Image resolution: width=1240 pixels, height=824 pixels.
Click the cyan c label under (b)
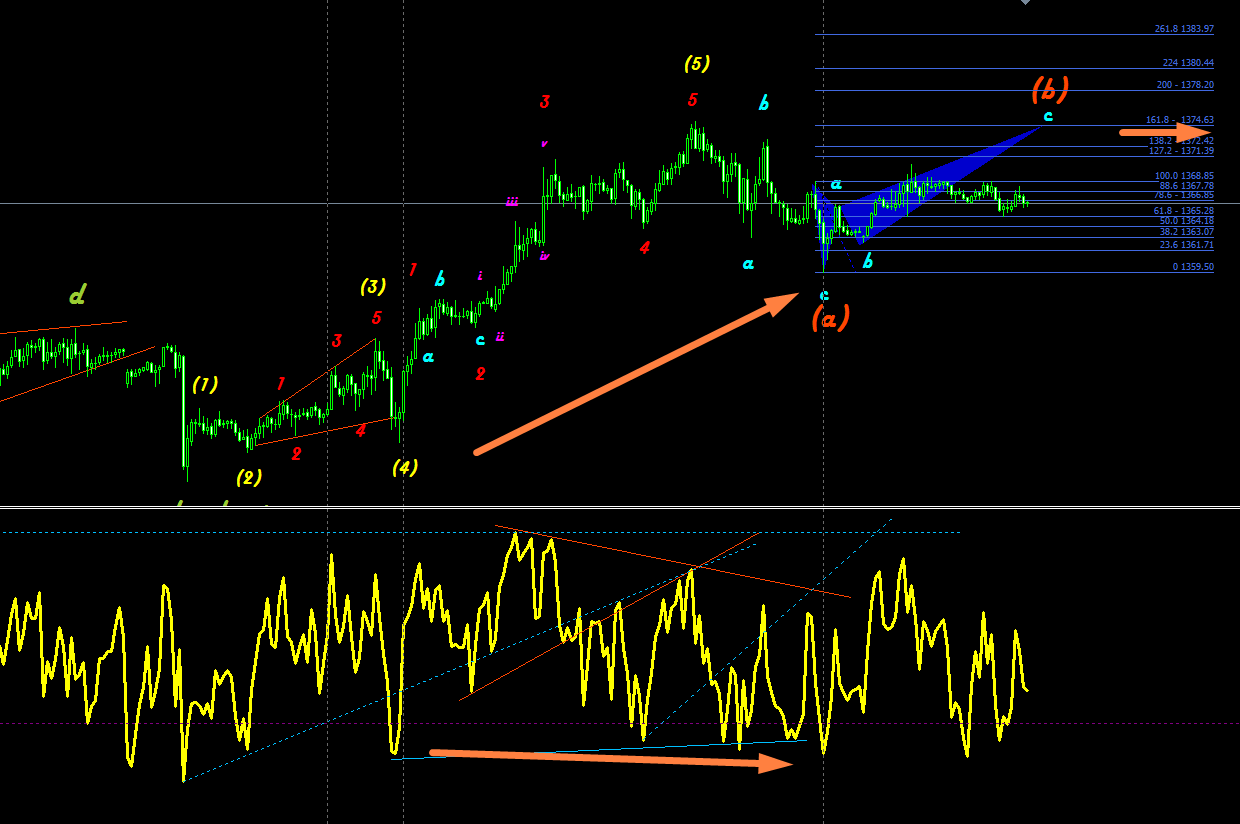(1048, 117)
